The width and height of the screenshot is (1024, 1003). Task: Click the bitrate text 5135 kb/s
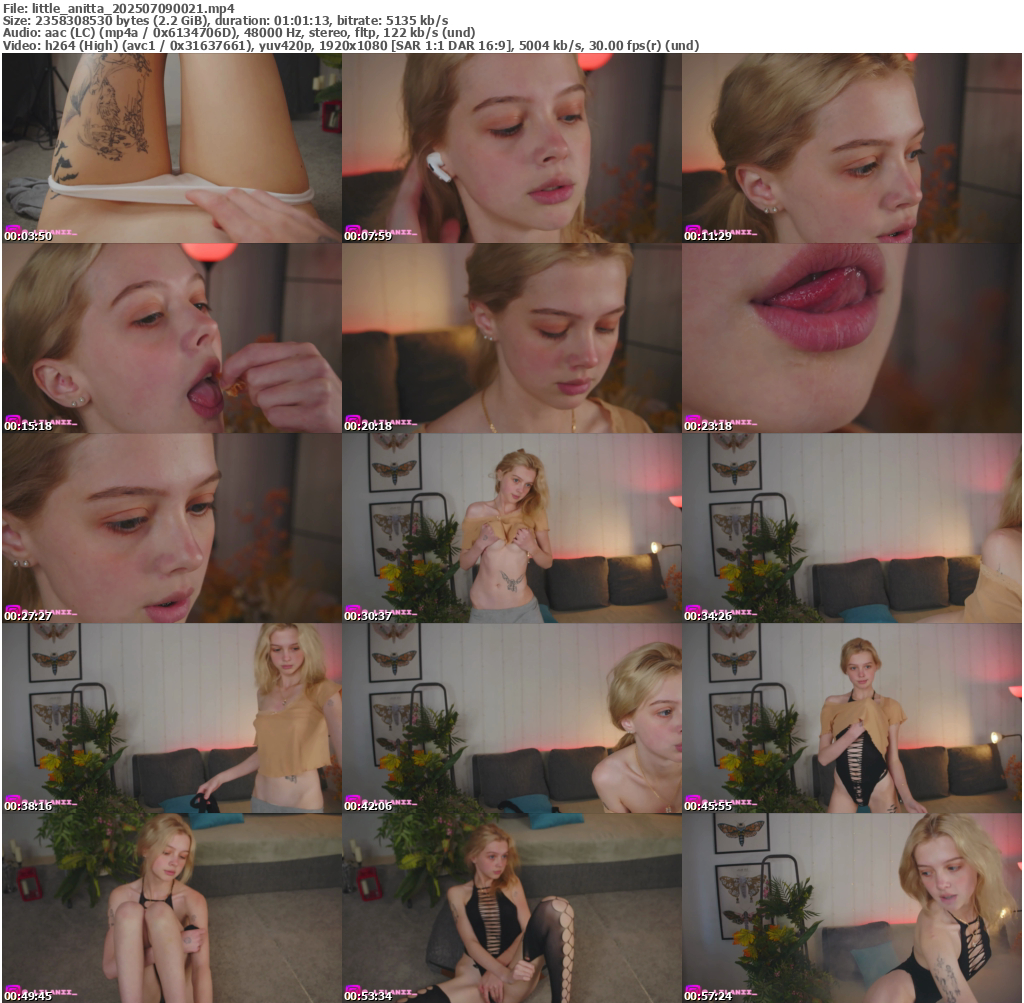[x=417, y=21]
